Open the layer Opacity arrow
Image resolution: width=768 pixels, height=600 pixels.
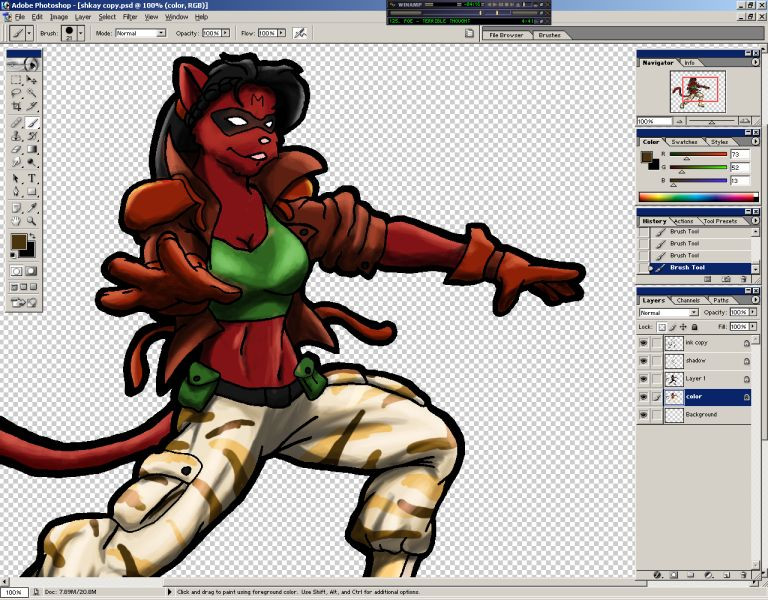pyautogui.click(x=753, y=312)
